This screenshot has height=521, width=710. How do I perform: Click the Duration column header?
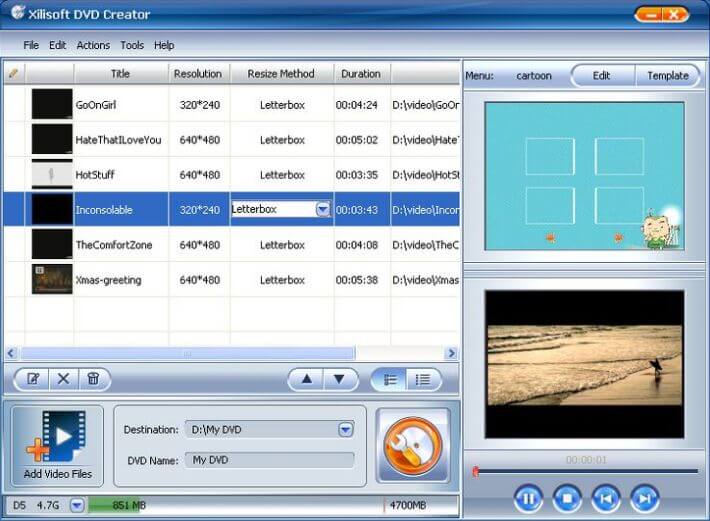pyautogui.click(x=361, y=73)
